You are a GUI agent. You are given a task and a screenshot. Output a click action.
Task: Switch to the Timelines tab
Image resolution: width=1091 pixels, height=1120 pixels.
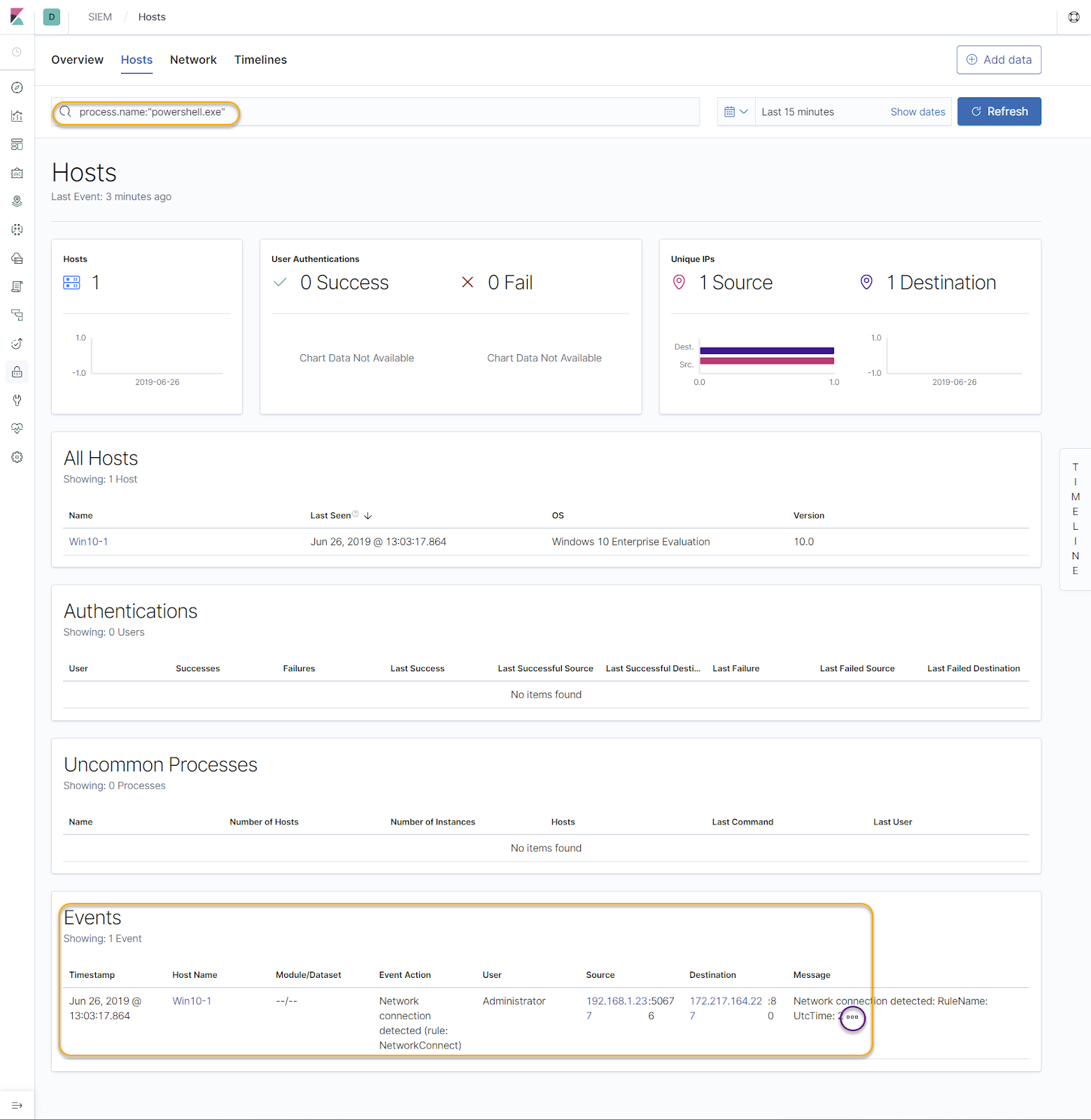tap(260, 60)
